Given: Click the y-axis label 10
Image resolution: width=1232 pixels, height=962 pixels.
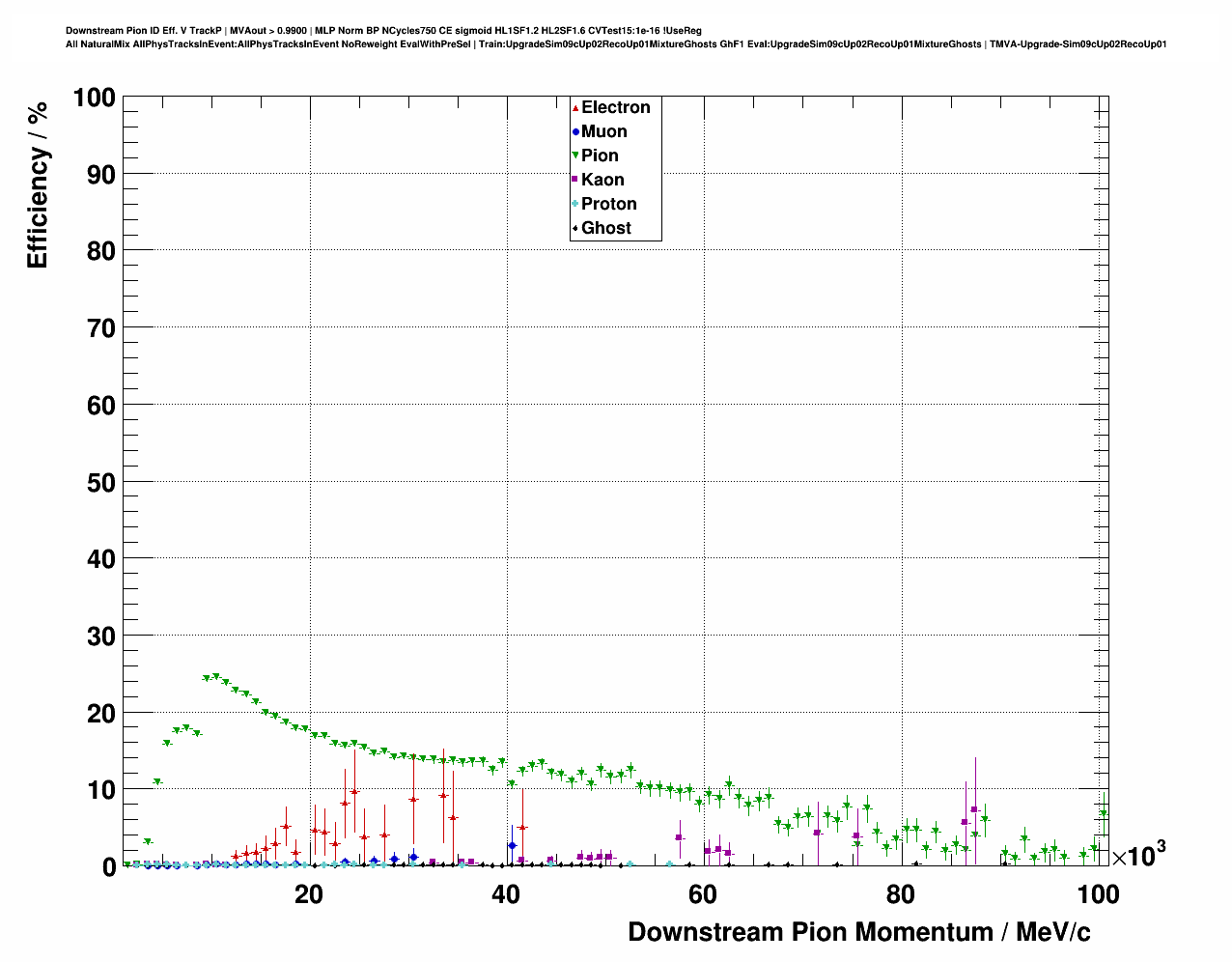Looking at the screenshot, I should pos(101,790).
